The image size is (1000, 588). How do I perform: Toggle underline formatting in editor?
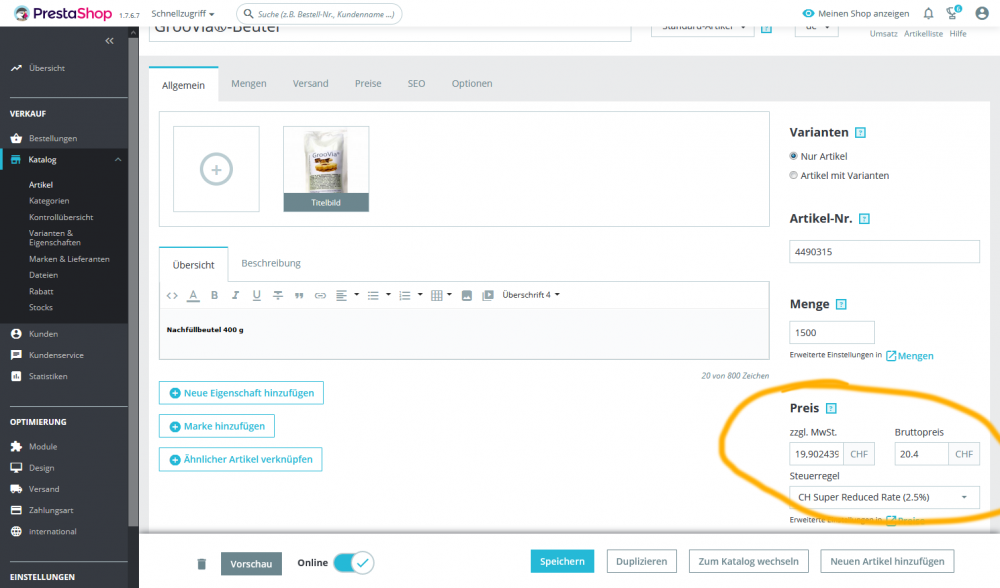(256, 295)
